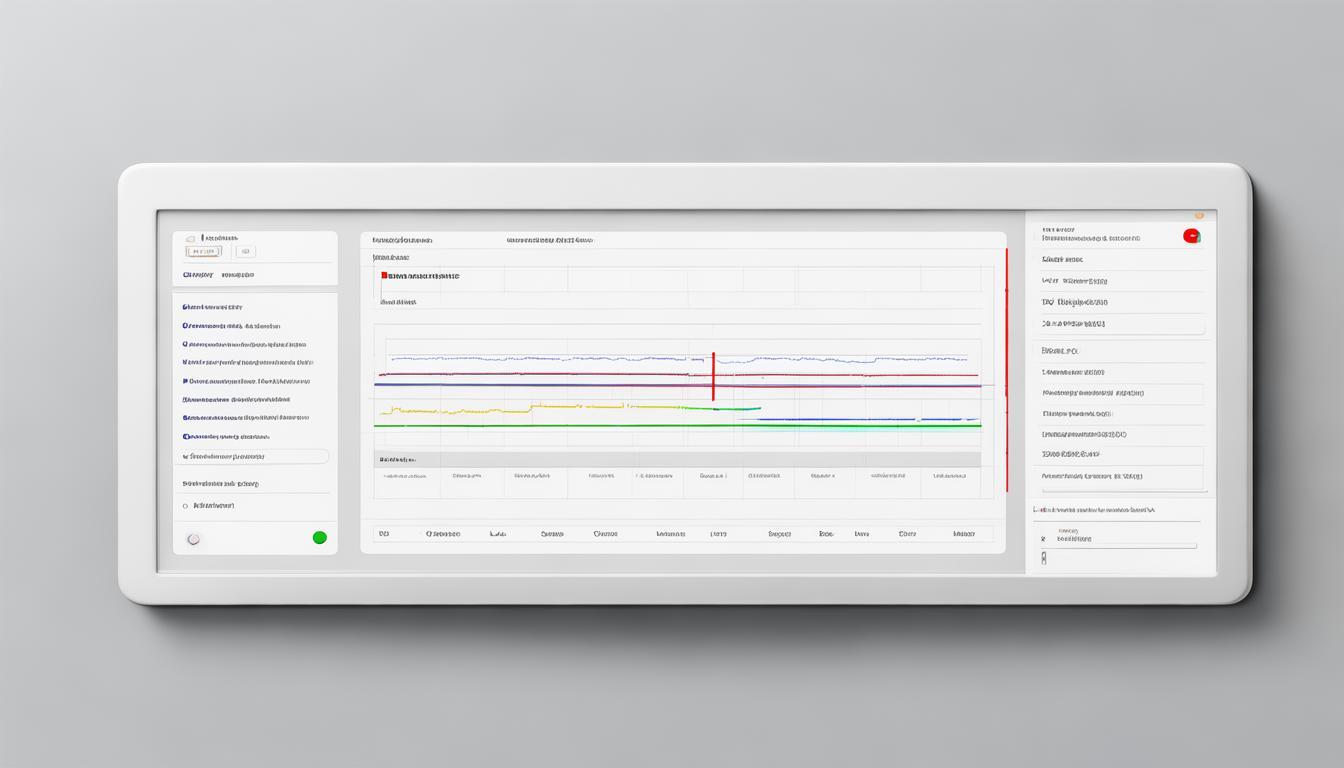Viewport: 1344px width, 768px height.
Task: Click the first entry in the chart's bottom row
Action: (384, 534)
